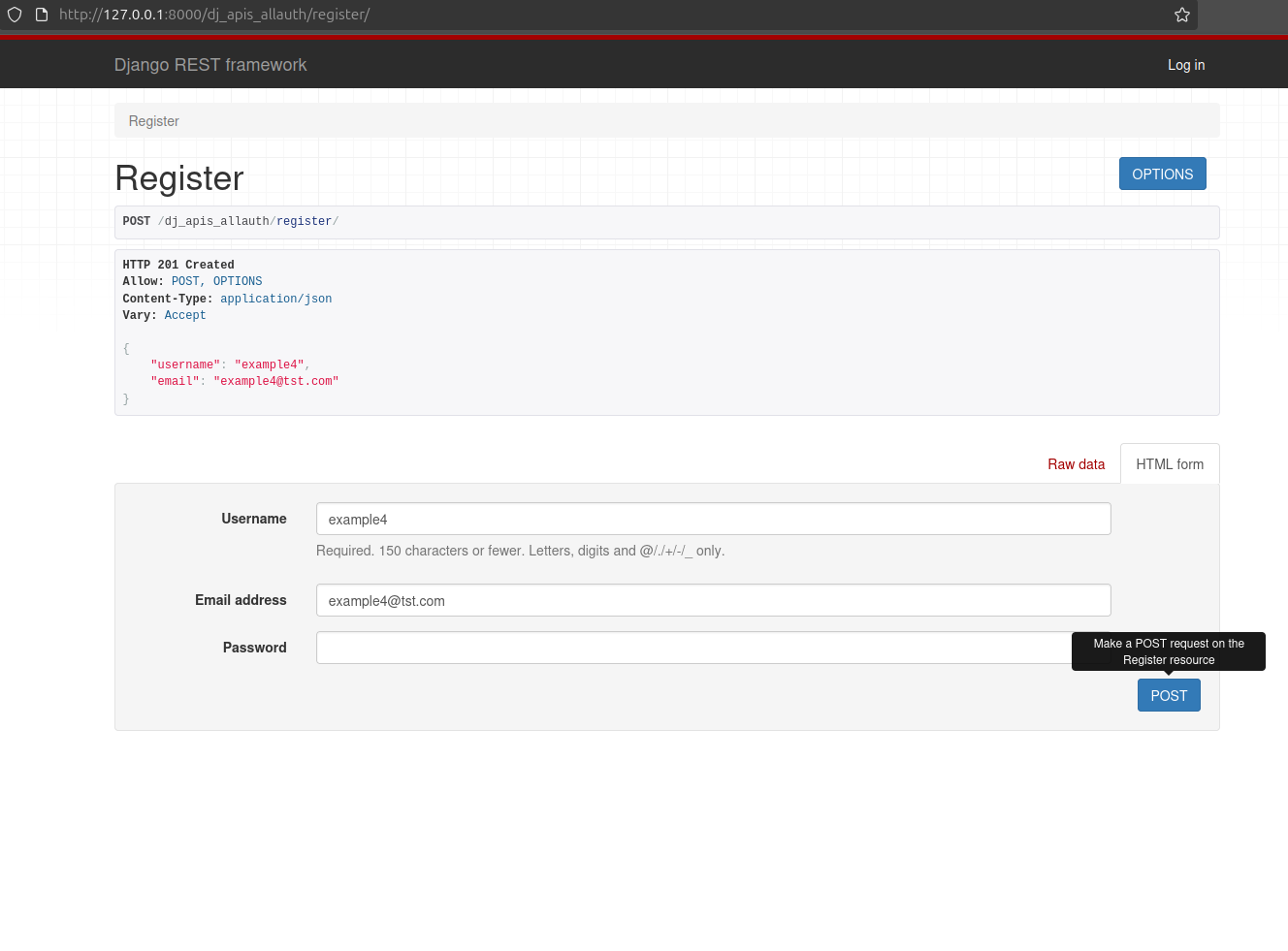Click the dj_apis_allauth path segment link
Screen dimensions: 1288x951
point(215,221)
